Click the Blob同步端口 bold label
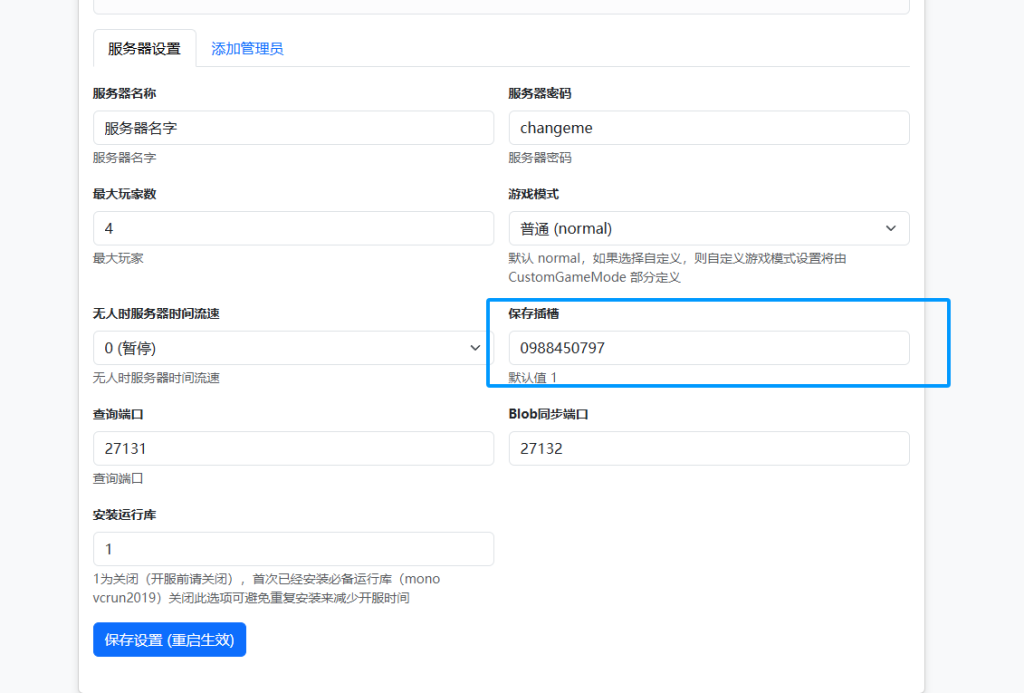Viewport: 1024px width, 693px height. pyautogui.click(x=547, y=414)
